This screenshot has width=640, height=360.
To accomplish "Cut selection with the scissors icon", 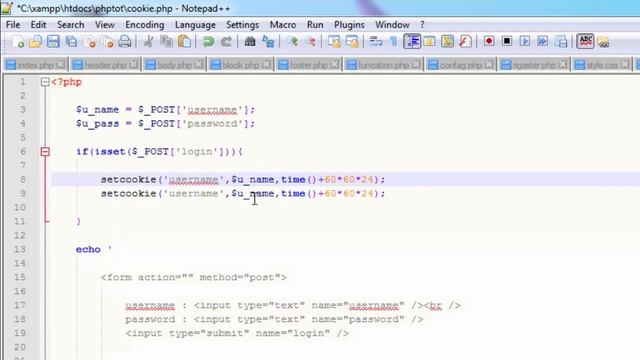I will pyautogui.click(x=149, y=42).
